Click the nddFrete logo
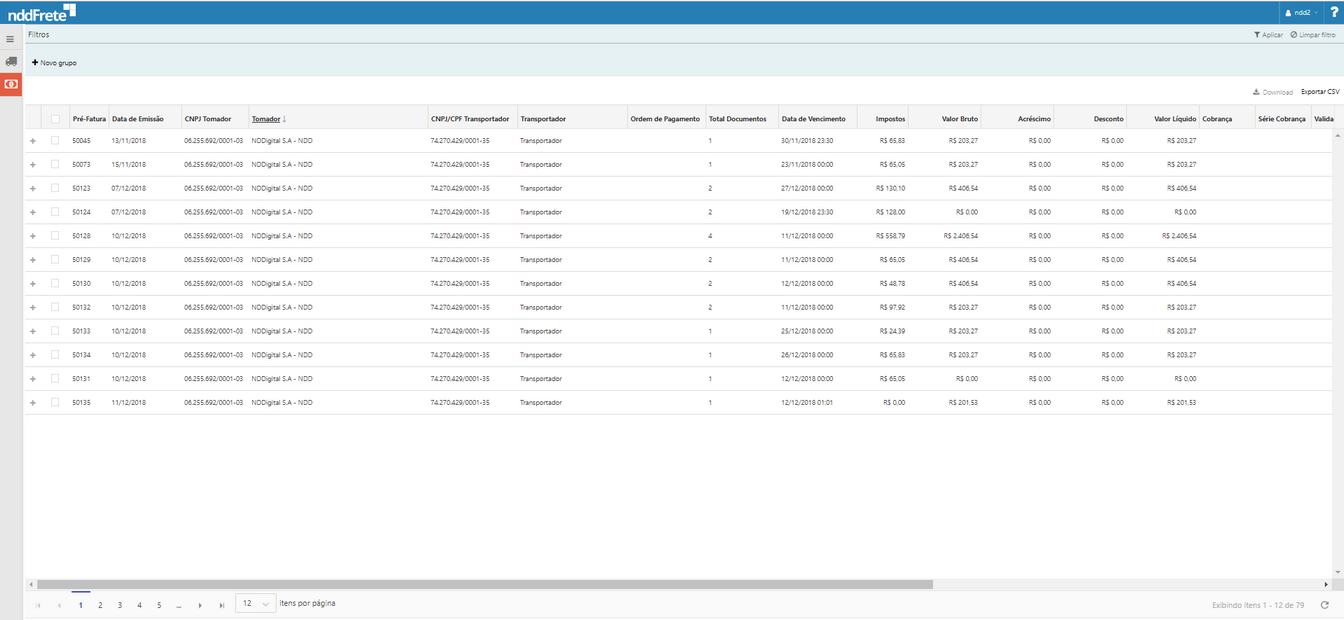This screenshot has height=620, width=1344. 37,13
